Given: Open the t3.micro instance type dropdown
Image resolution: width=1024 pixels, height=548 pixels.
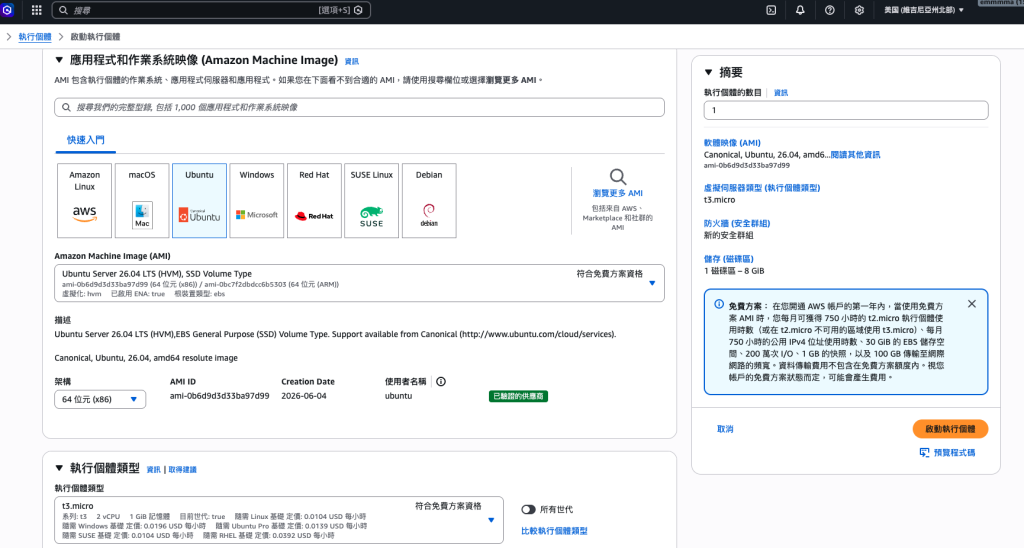Looking at the screenshot, I should (x=279, y=521).
